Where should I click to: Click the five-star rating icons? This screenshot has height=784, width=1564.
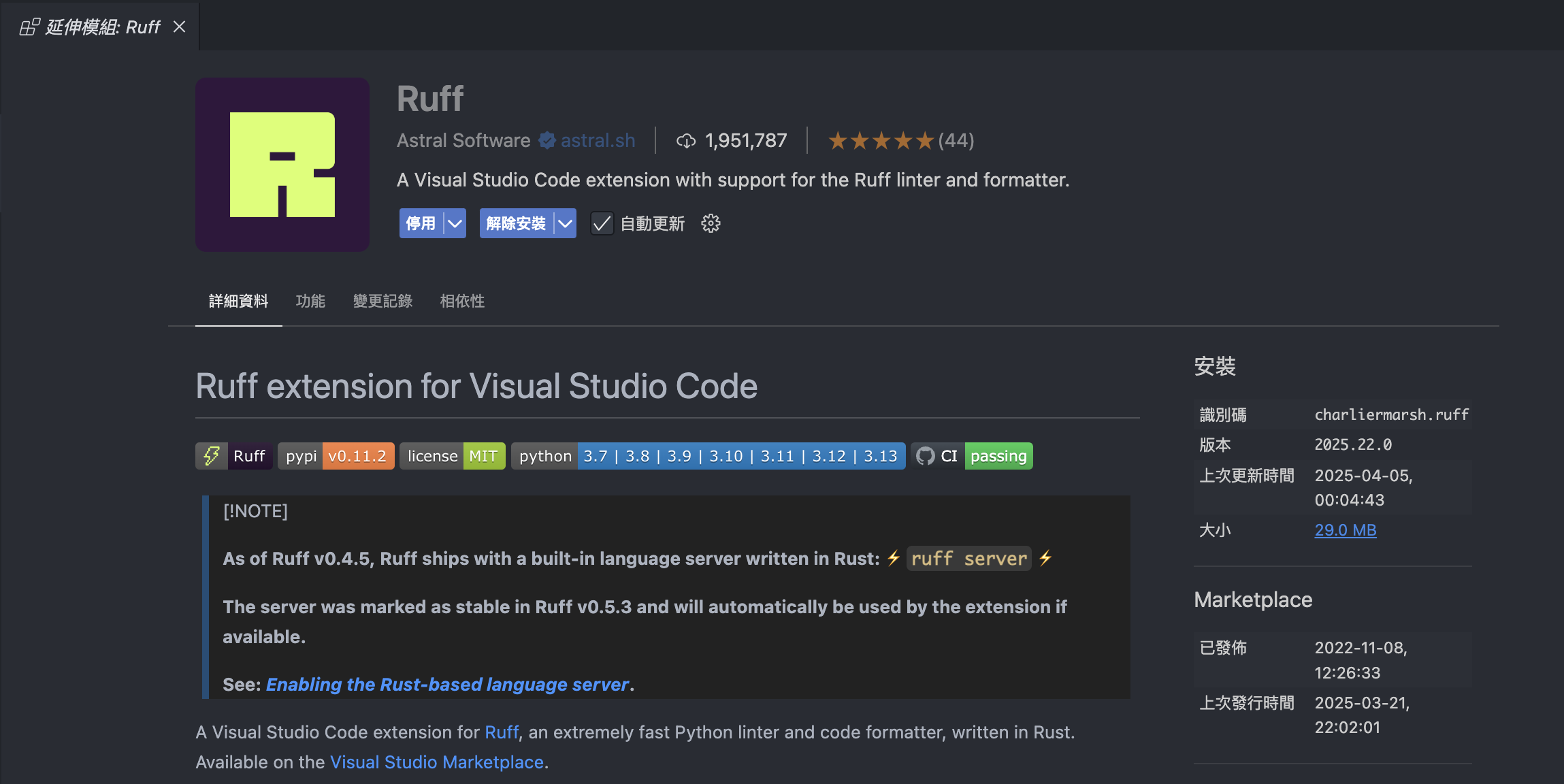tap(881, 141)
